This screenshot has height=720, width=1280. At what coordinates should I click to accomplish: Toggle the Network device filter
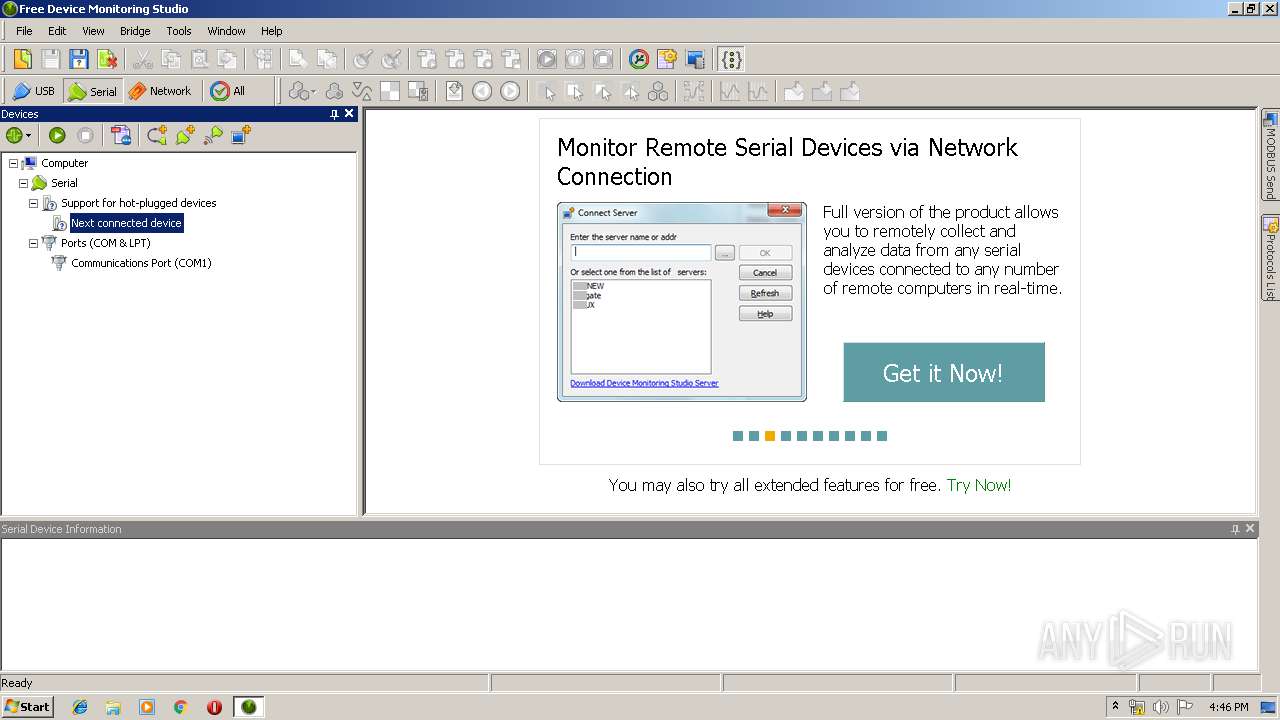pyautogui.click(x=159, y=91)
